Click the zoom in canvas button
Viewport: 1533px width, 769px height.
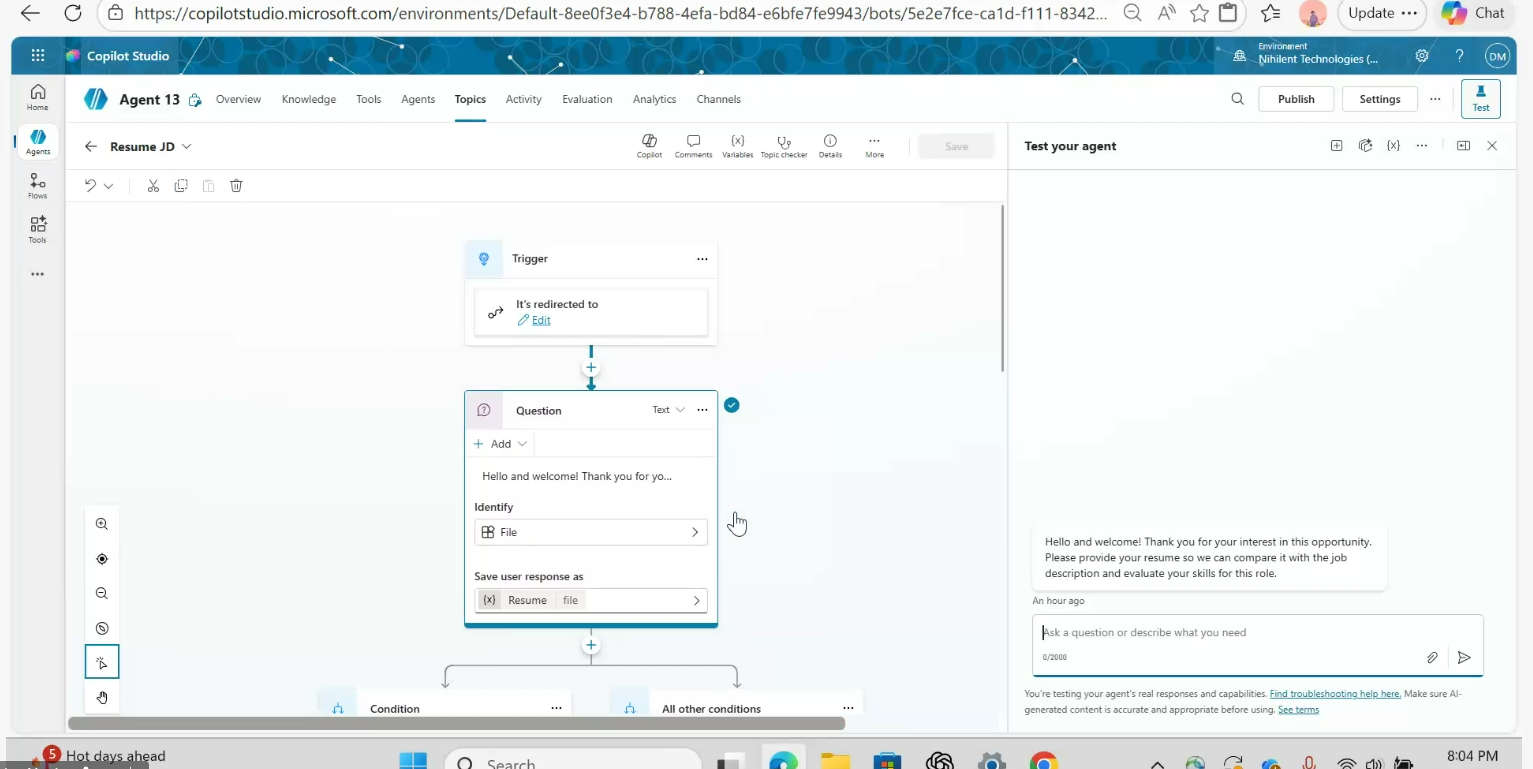coord(102,524)
